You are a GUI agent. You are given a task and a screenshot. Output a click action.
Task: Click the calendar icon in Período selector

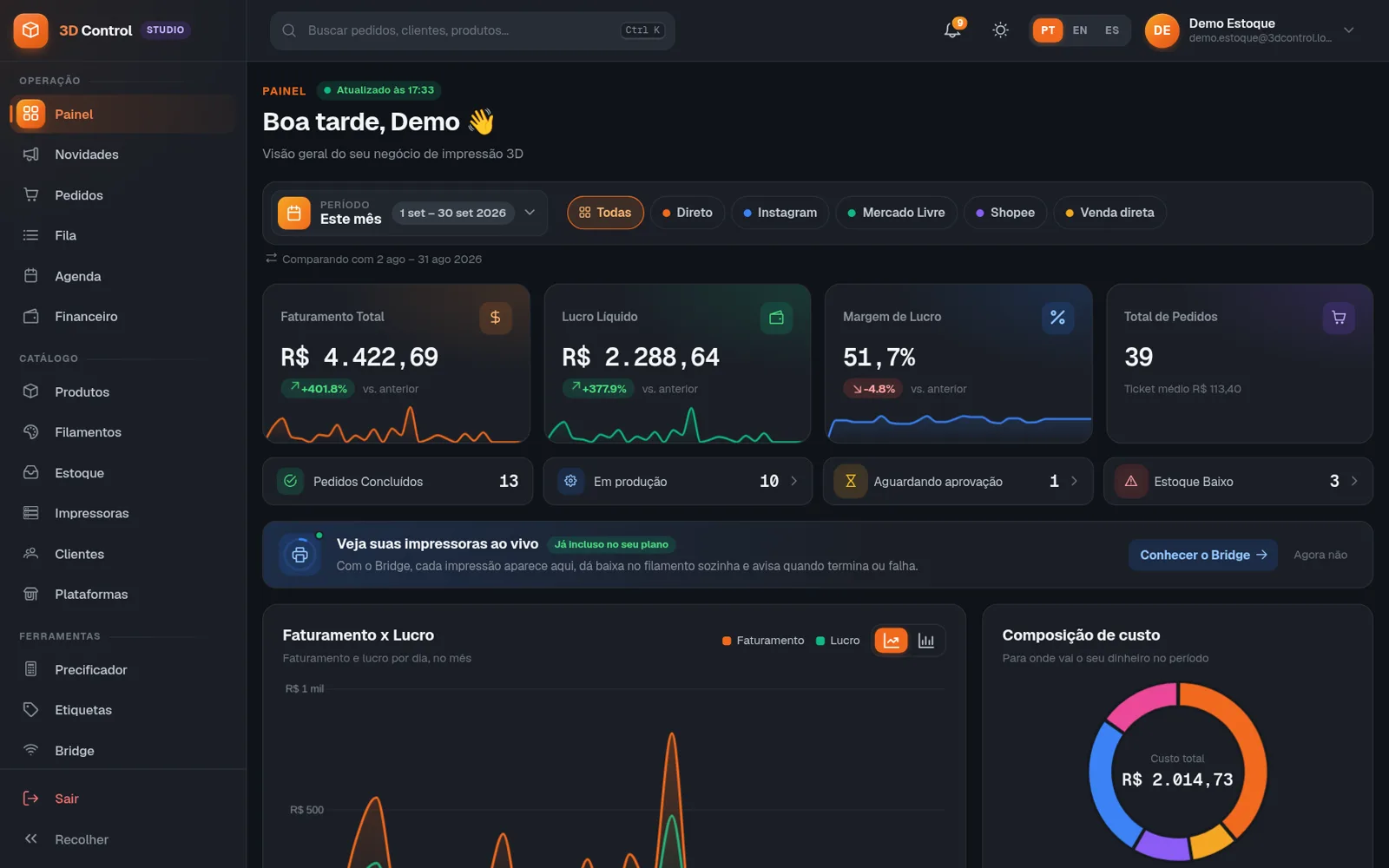coord(293,213)
